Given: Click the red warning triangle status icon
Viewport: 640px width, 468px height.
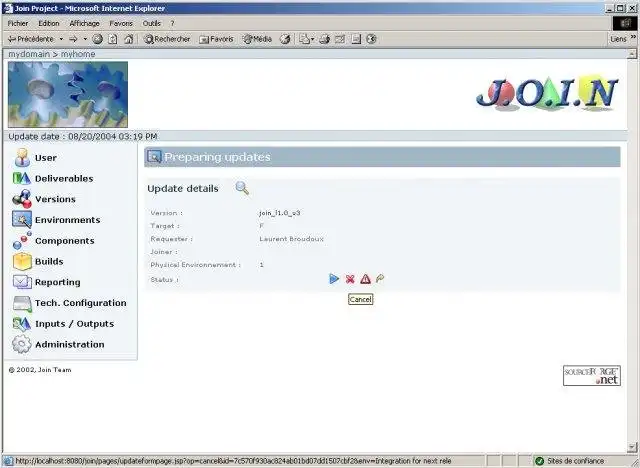Looking at the screenshot, I should click(365, 279).
